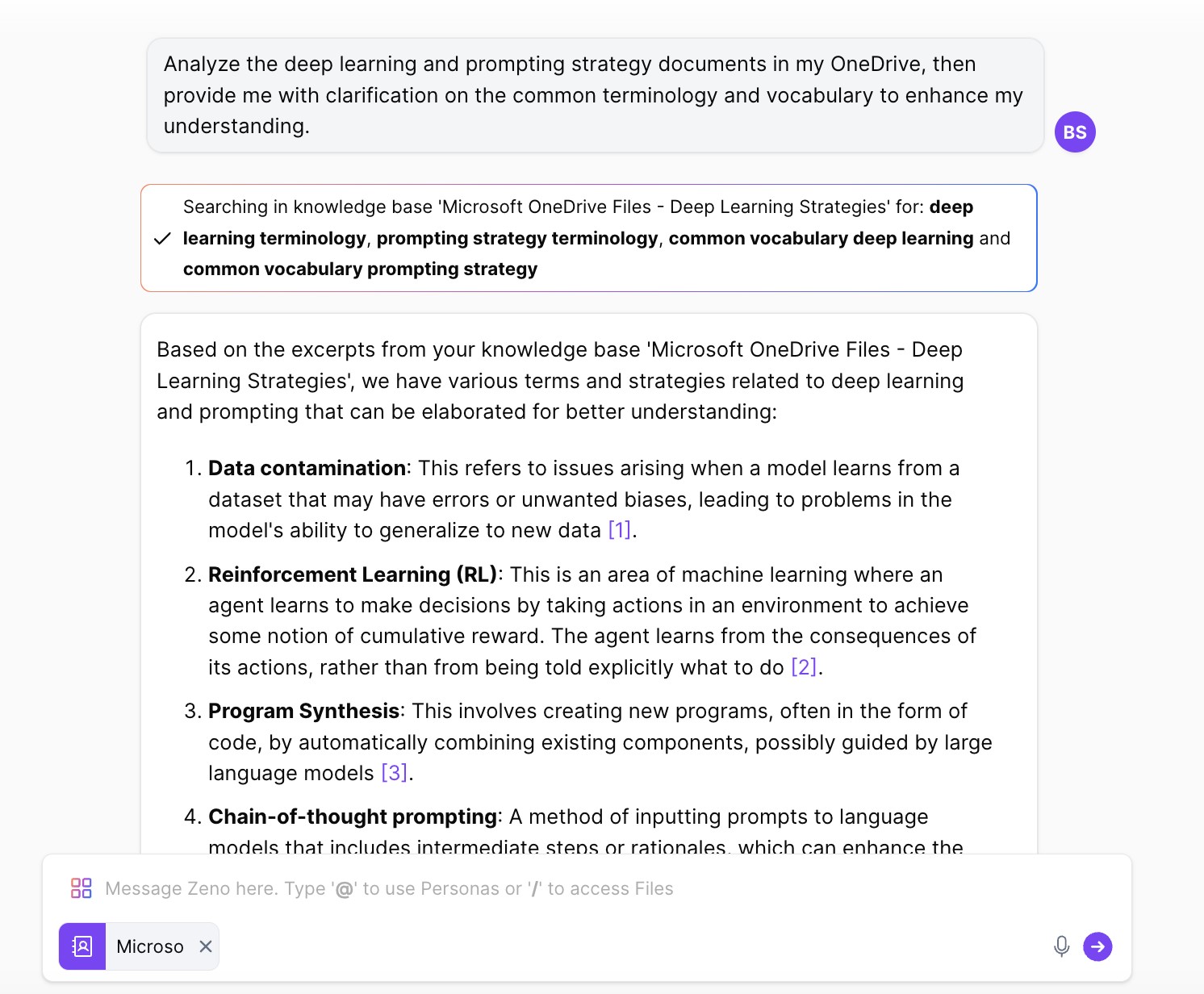Click the send button to submit a message
The height and width of the screenshot is (994, 1204).
point(1097,946)
